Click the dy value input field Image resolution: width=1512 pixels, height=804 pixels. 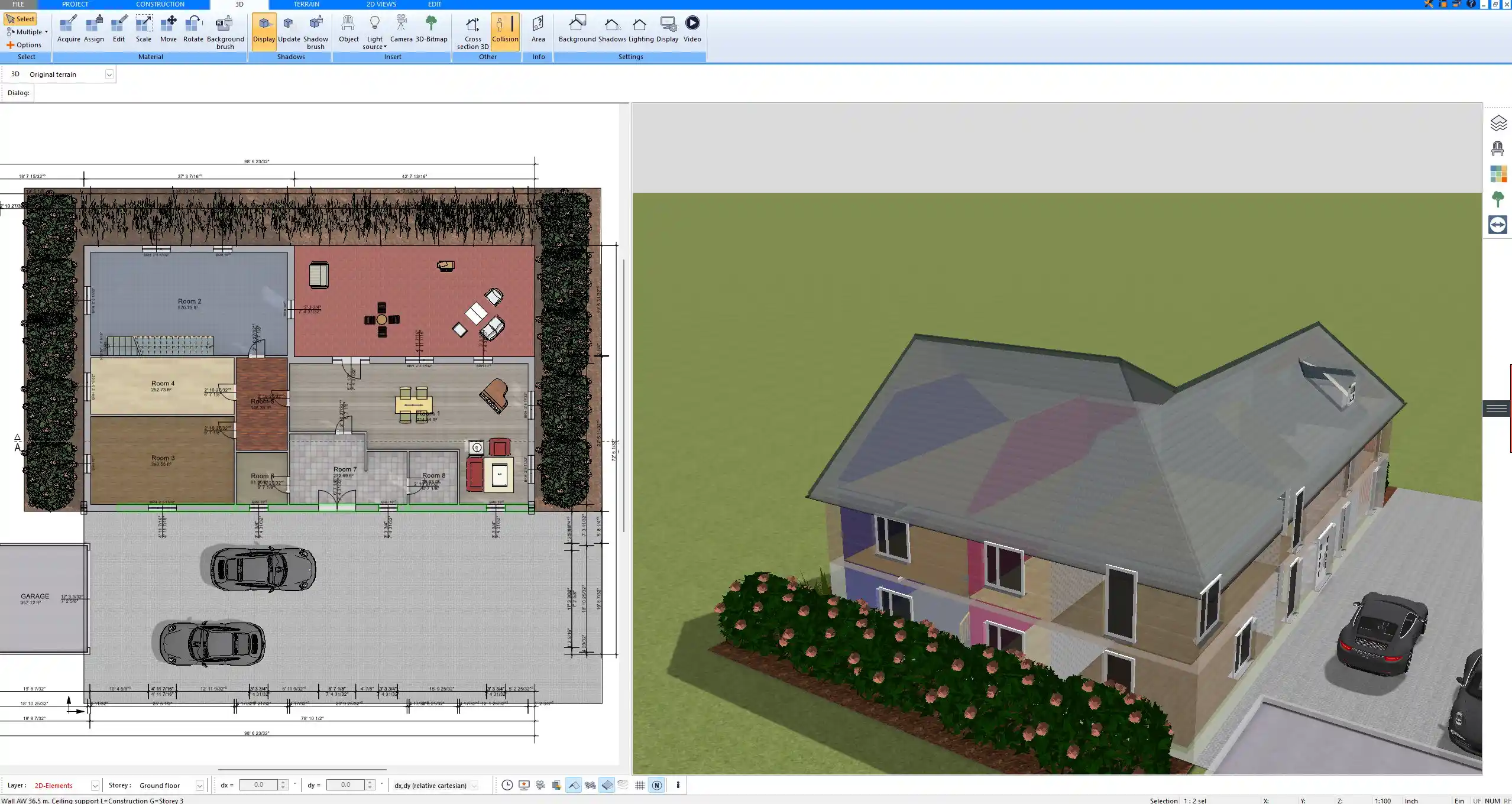pyautogui.click(x=345, y=785)
